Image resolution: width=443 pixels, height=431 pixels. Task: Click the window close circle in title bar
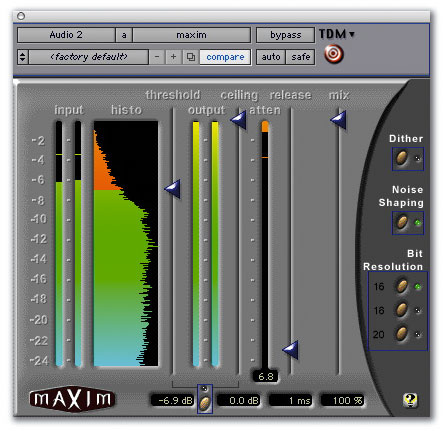(21, 16)
